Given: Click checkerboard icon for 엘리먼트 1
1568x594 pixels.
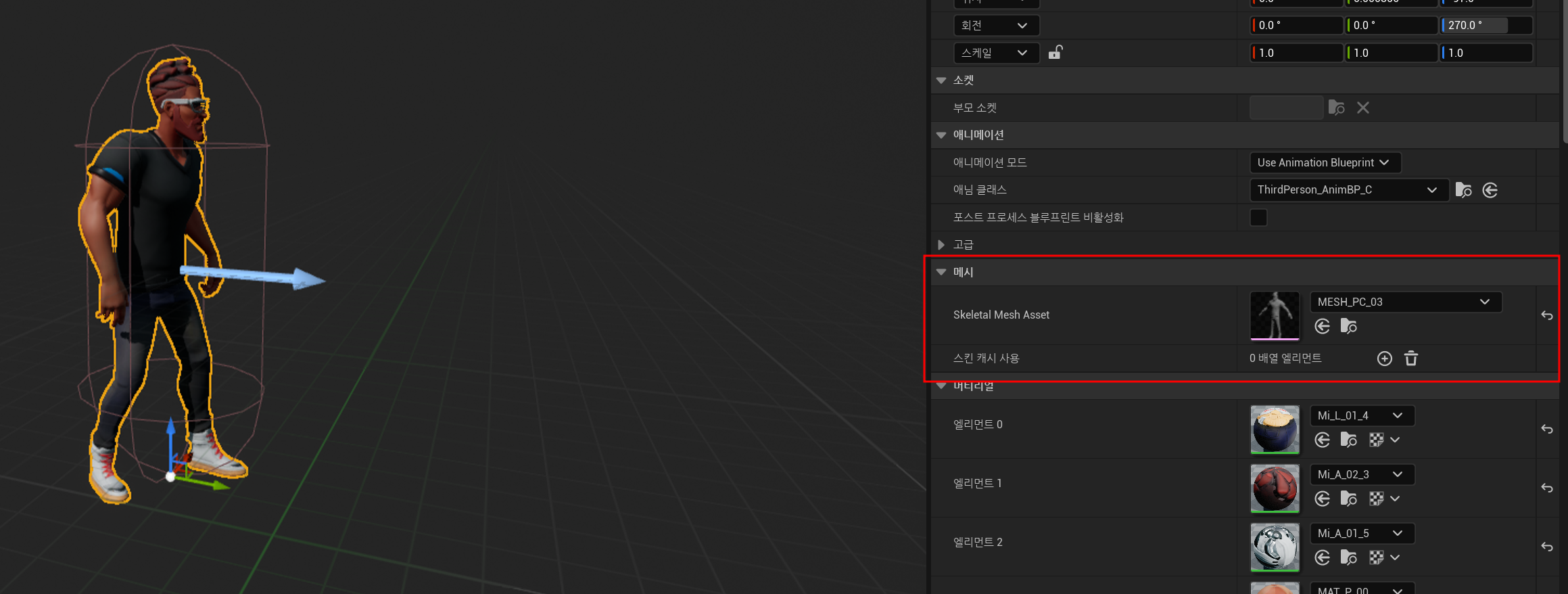Looking at the screenshot, I should (1376, 499).
